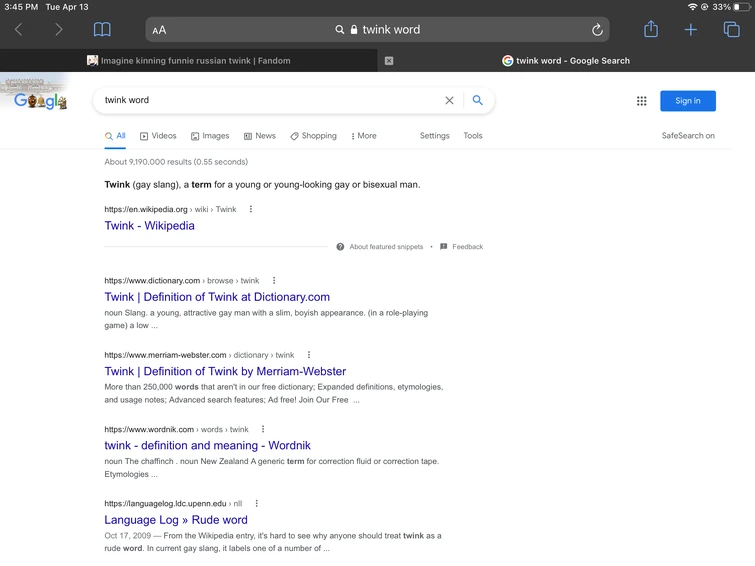Tap the AA reader text size button
This screenshot has height=566, width=755.
pyautogui.click(x=159, y=30)
